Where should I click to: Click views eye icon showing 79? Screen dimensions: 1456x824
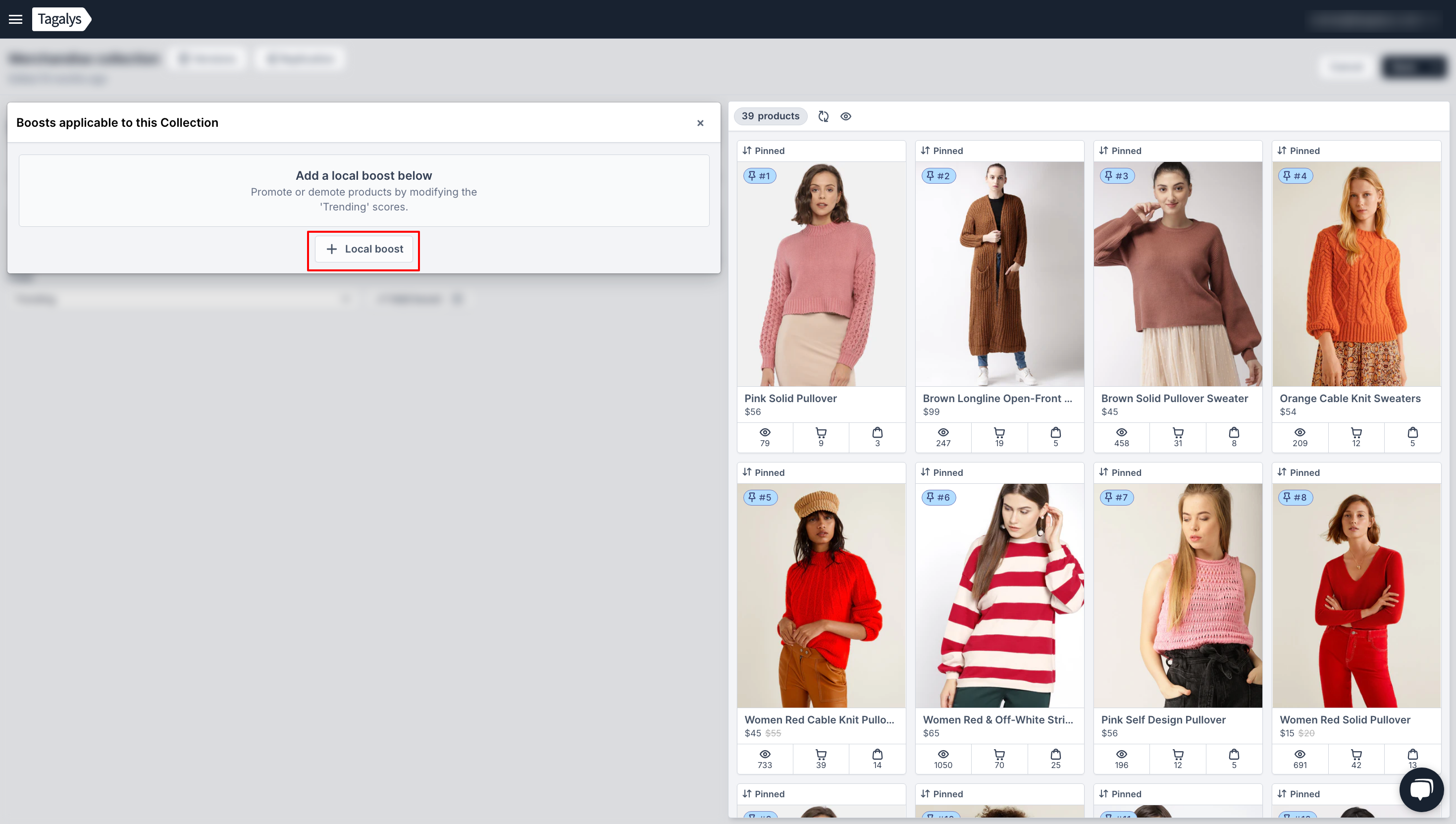[x=765, y=433]
